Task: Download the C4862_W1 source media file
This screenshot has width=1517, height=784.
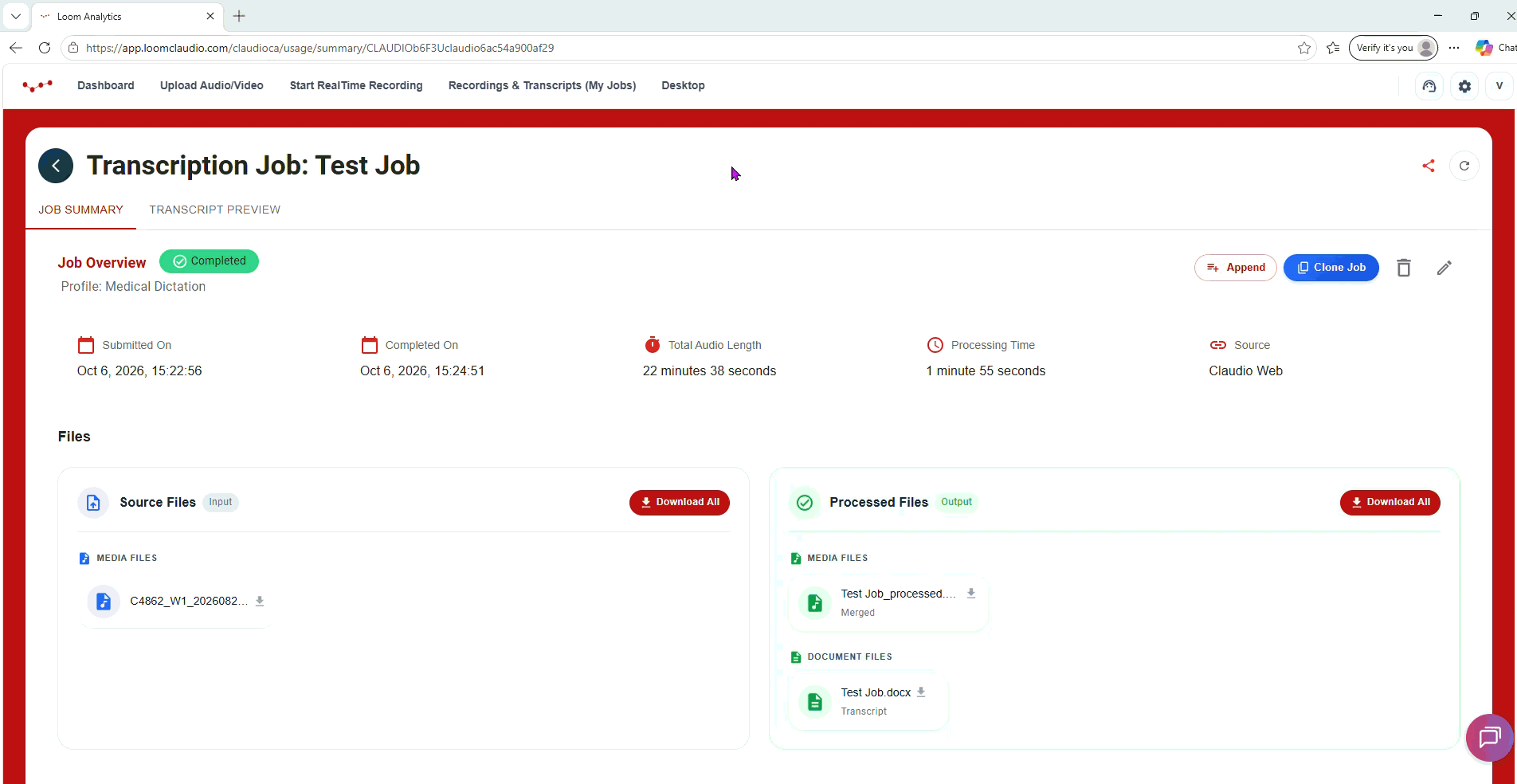Action: tap(260, 602)
